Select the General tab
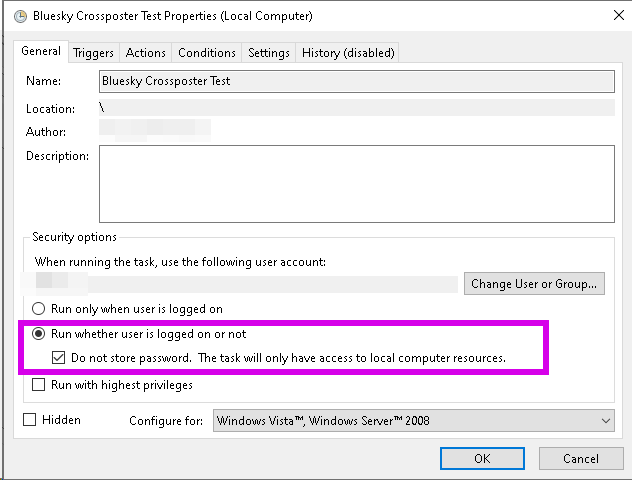Screen dimensions: 632x480 click(42, 51)
